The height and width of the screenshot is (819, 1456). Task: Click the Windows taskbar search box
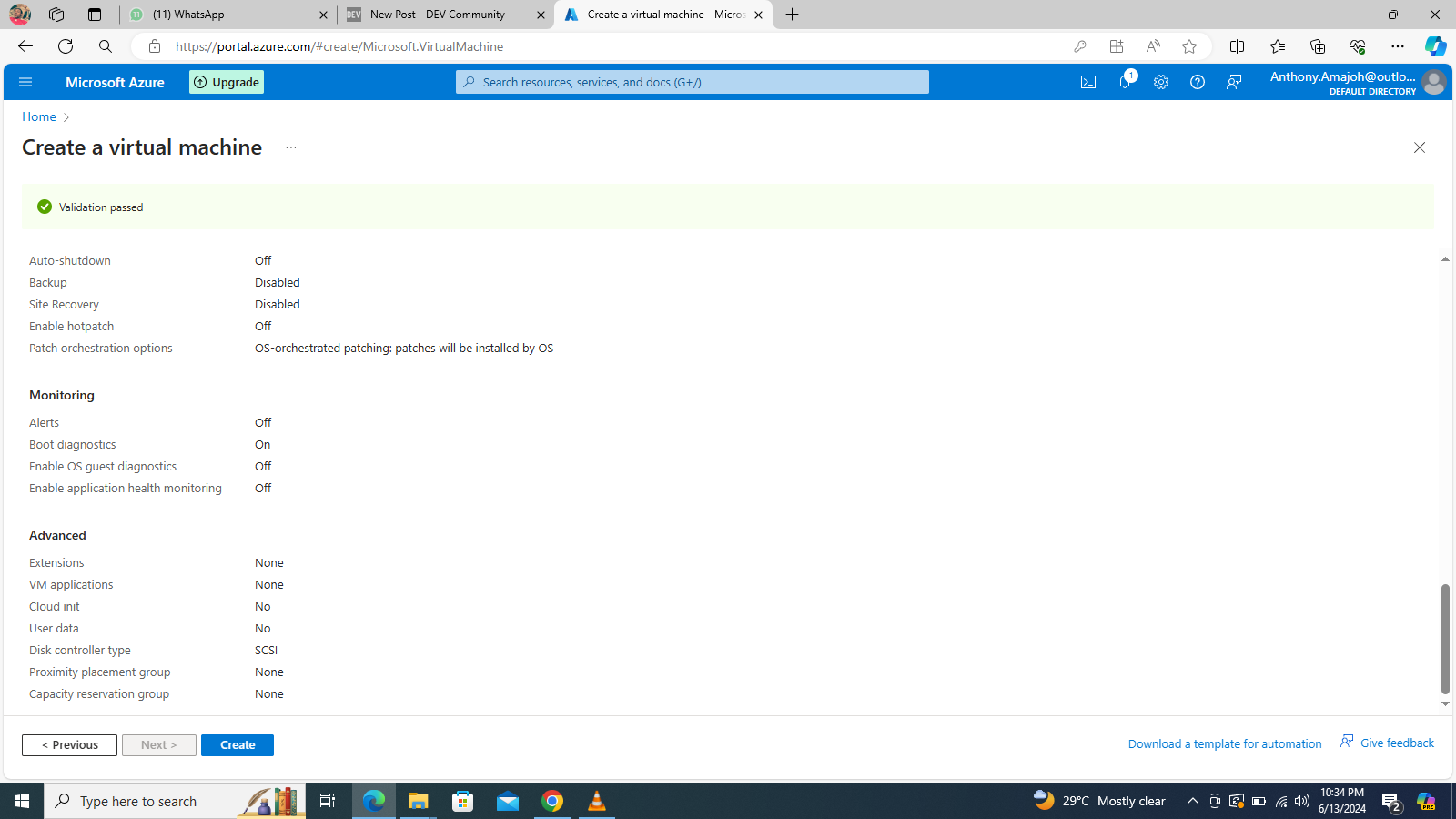pos(175,801)
